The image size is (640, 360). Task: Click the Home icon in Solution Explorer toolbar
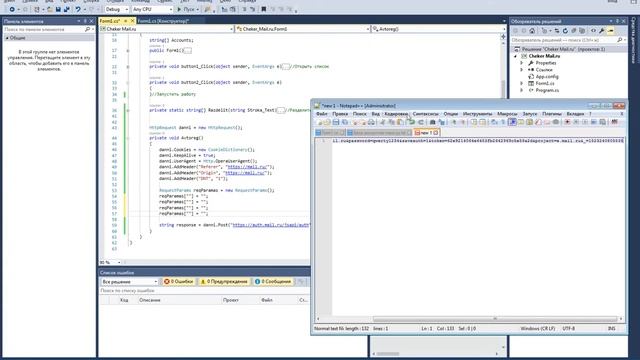[532, 31]
